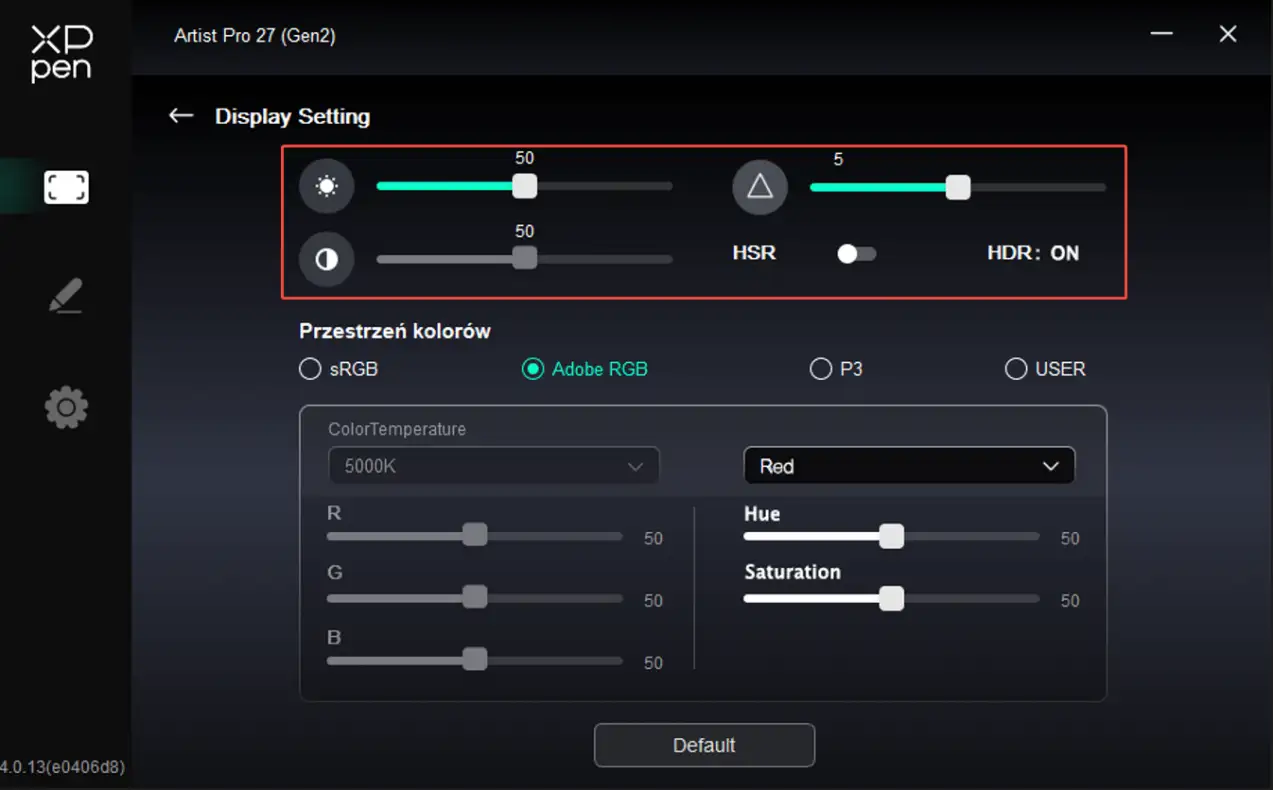Click the HDR: ON label

point(1033,254)
